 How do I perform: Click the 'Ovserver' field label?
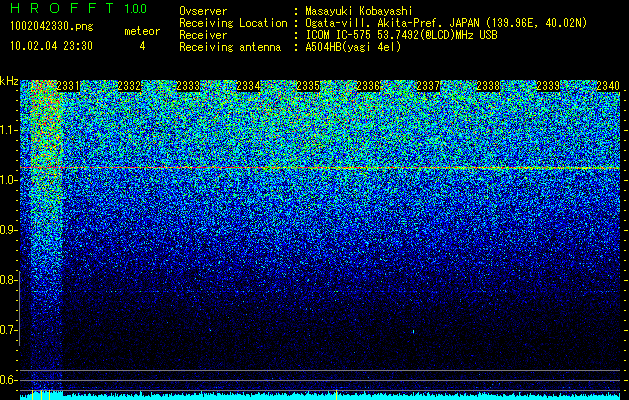(x=203, y=11)
